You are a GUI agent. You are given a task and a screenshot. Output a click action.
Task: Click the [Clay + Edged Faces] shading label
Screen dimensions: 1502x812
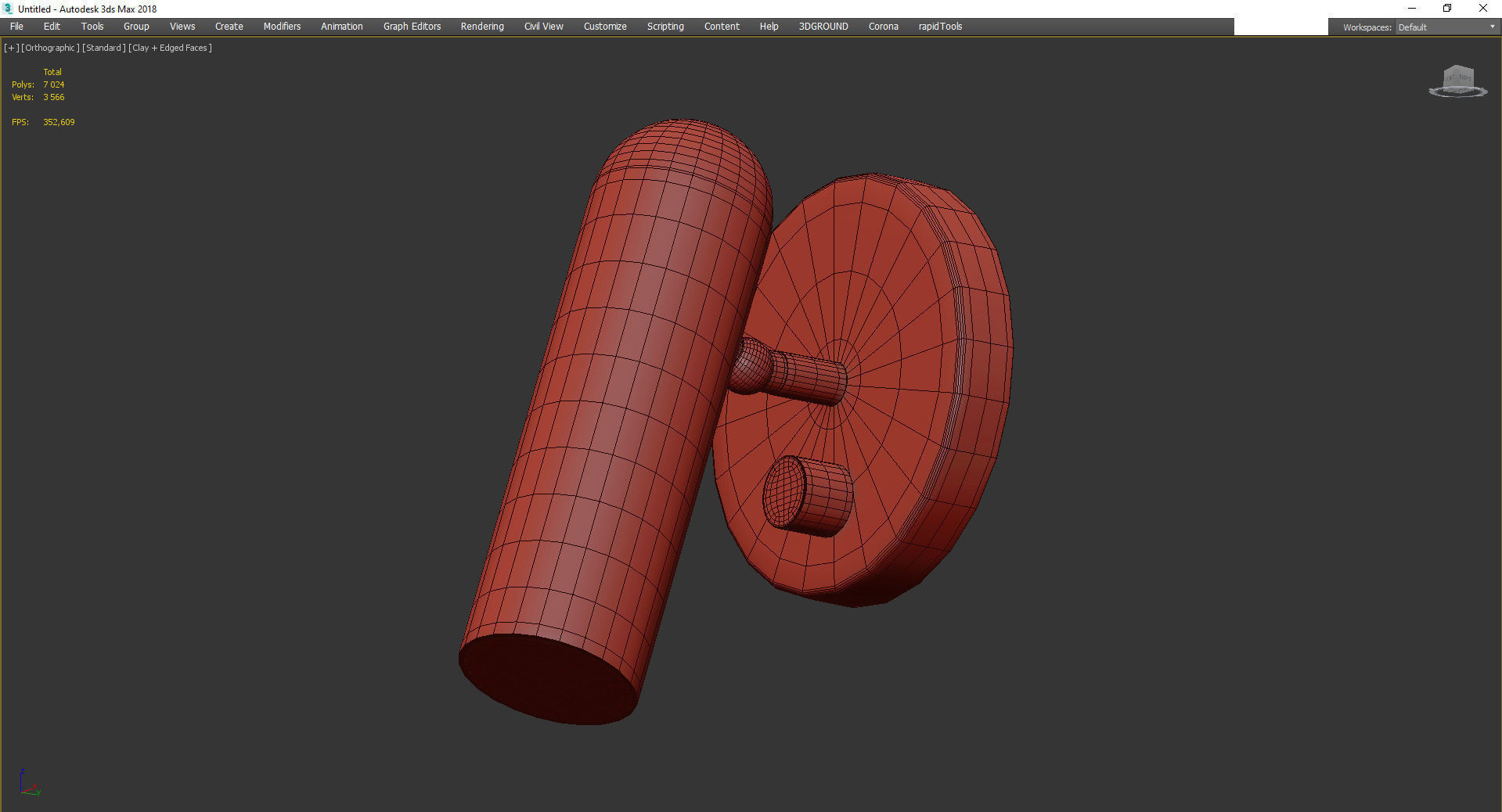[171, 48]
